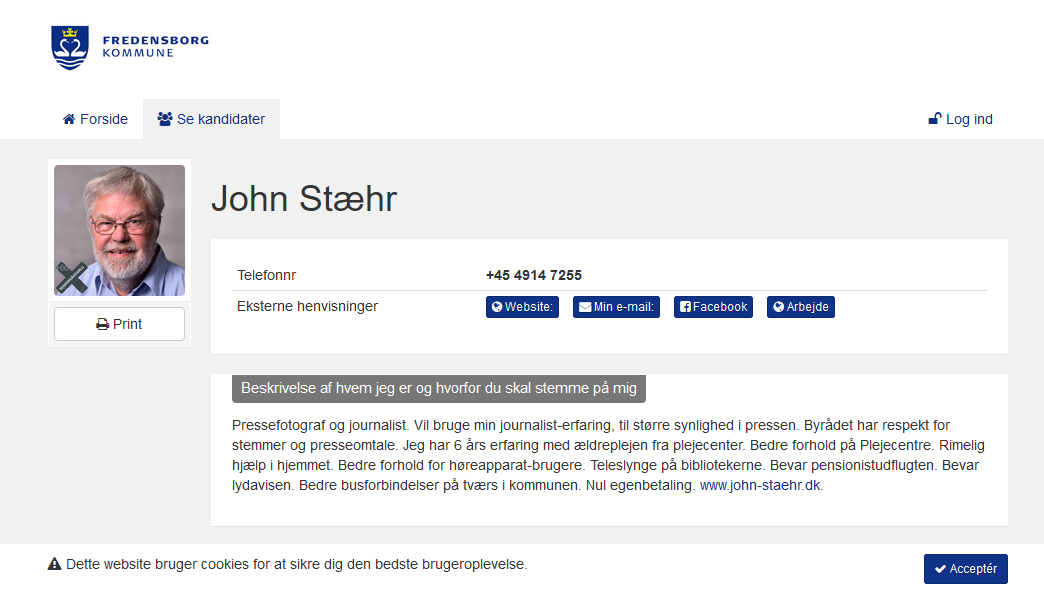The image size is (1044, 594).
Task: Click the Facebook logo icon
Action: coord(685,307)
